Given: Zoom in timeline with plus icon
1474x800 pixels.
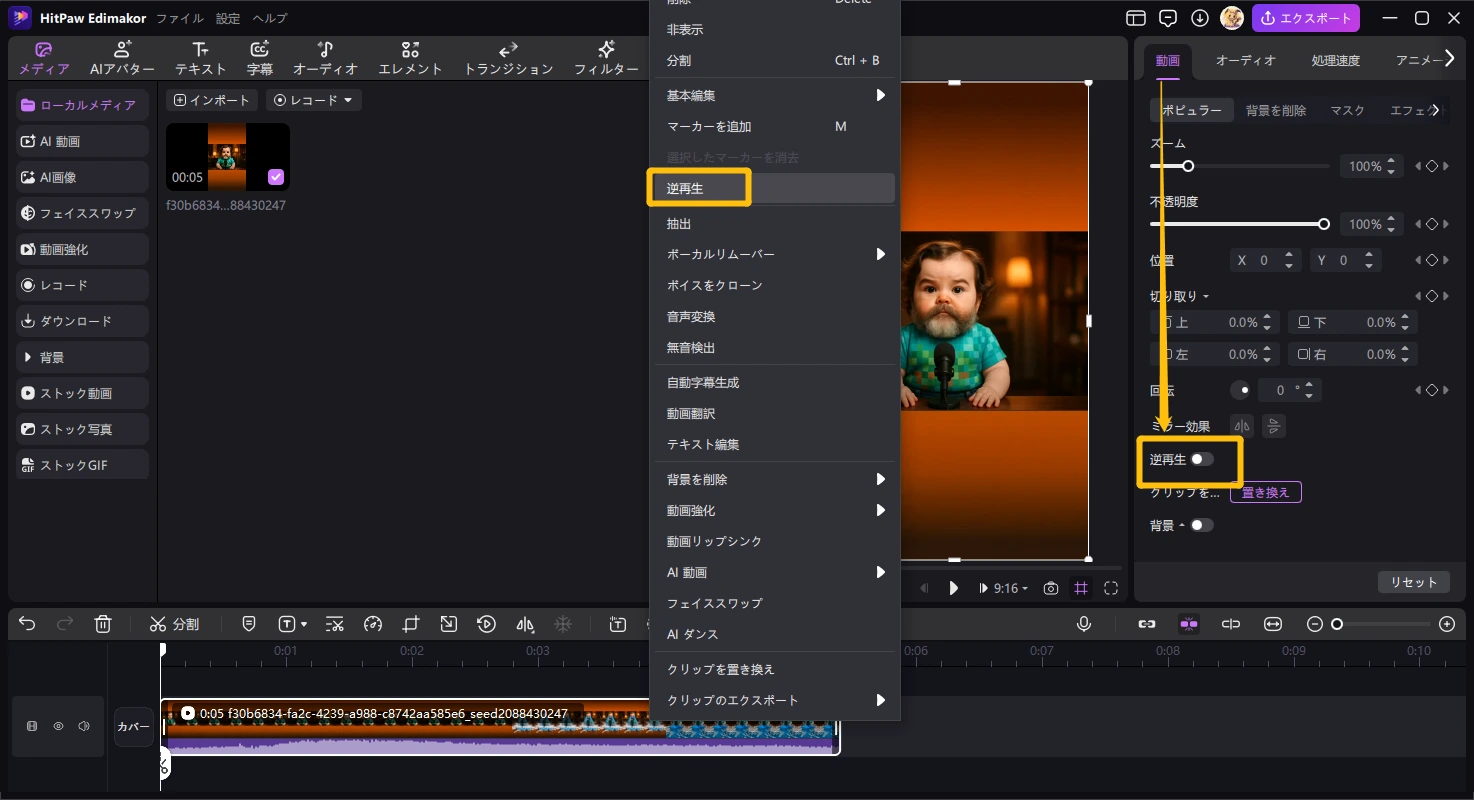Looking at the screenshot, I should coord(1447,624).
